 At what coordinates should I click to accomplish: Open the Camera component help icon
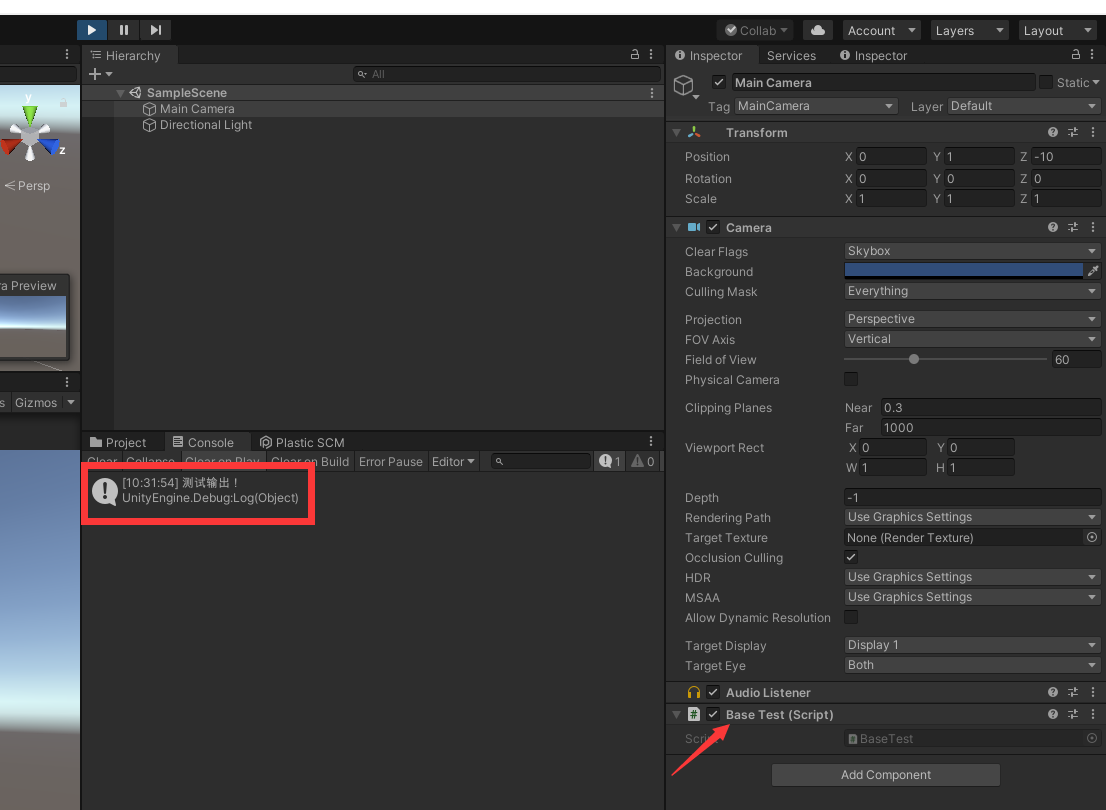1053,227
